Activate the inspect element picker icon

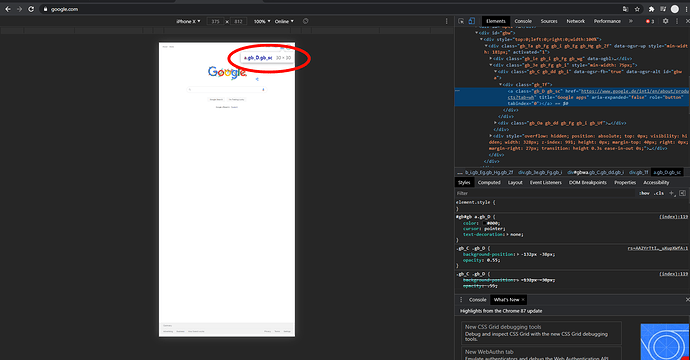point(461,21)
